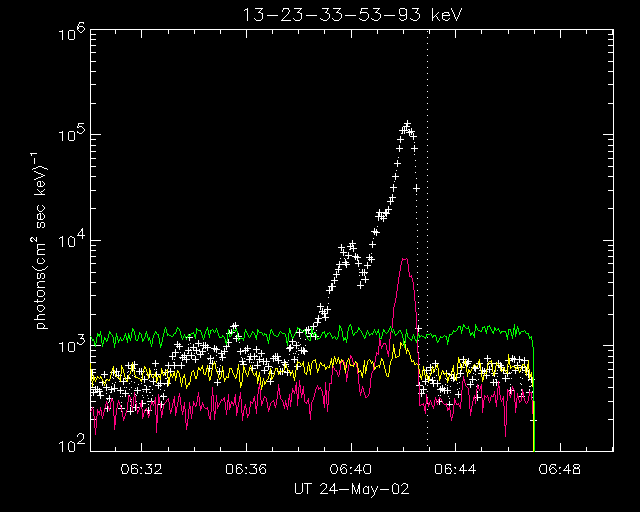Viewport: 640px width, 512px height.
Task: Click the 10^4 y-axis tick label
Action: (70, 240)
